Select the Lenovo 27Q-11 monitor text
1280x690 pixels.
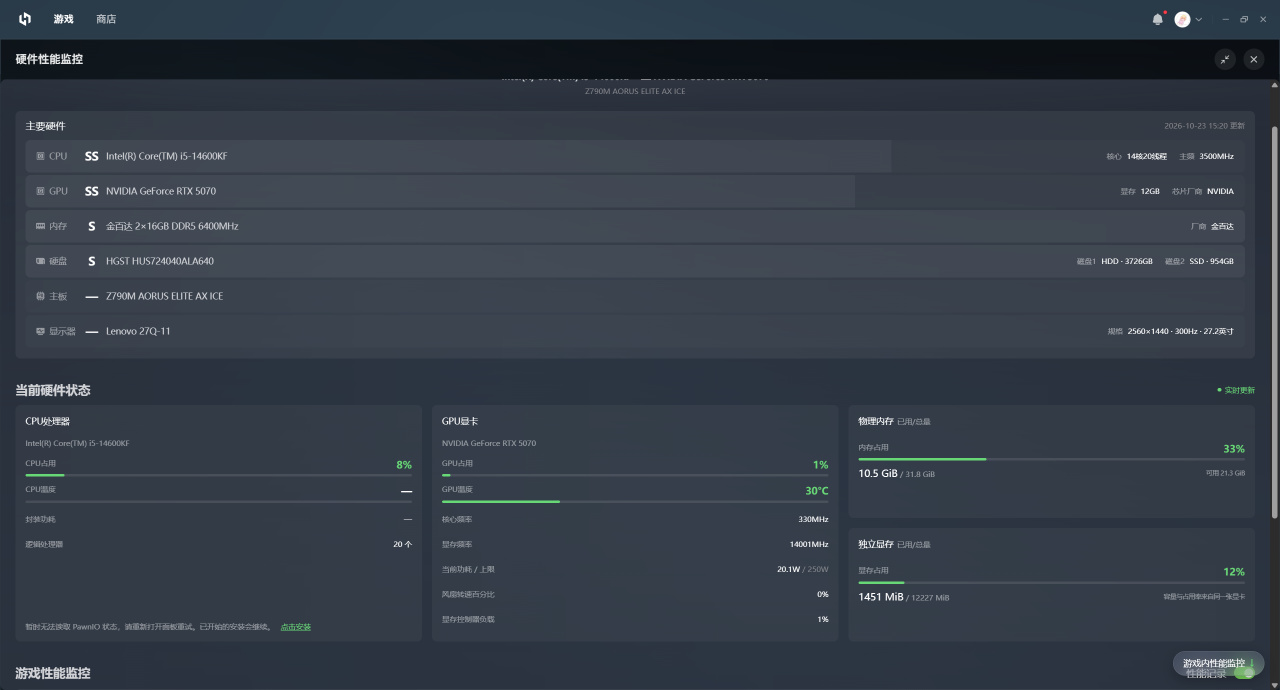(138, 331)
